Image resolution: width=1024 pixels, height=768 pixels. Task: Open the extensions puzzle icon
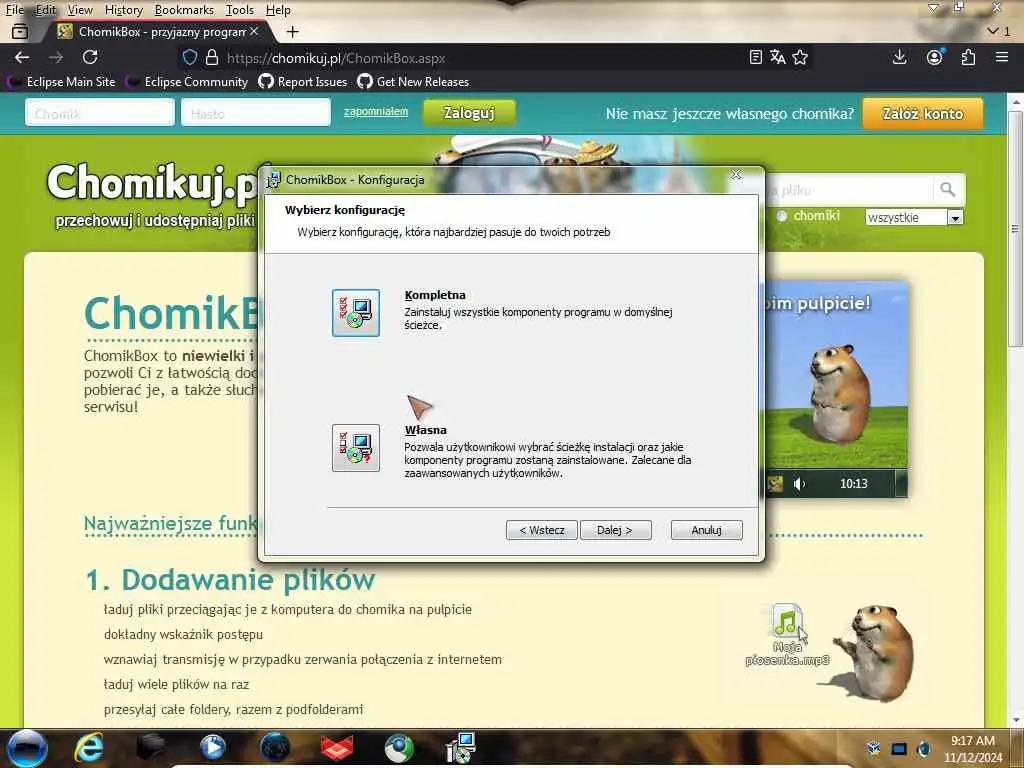point(968,57)
